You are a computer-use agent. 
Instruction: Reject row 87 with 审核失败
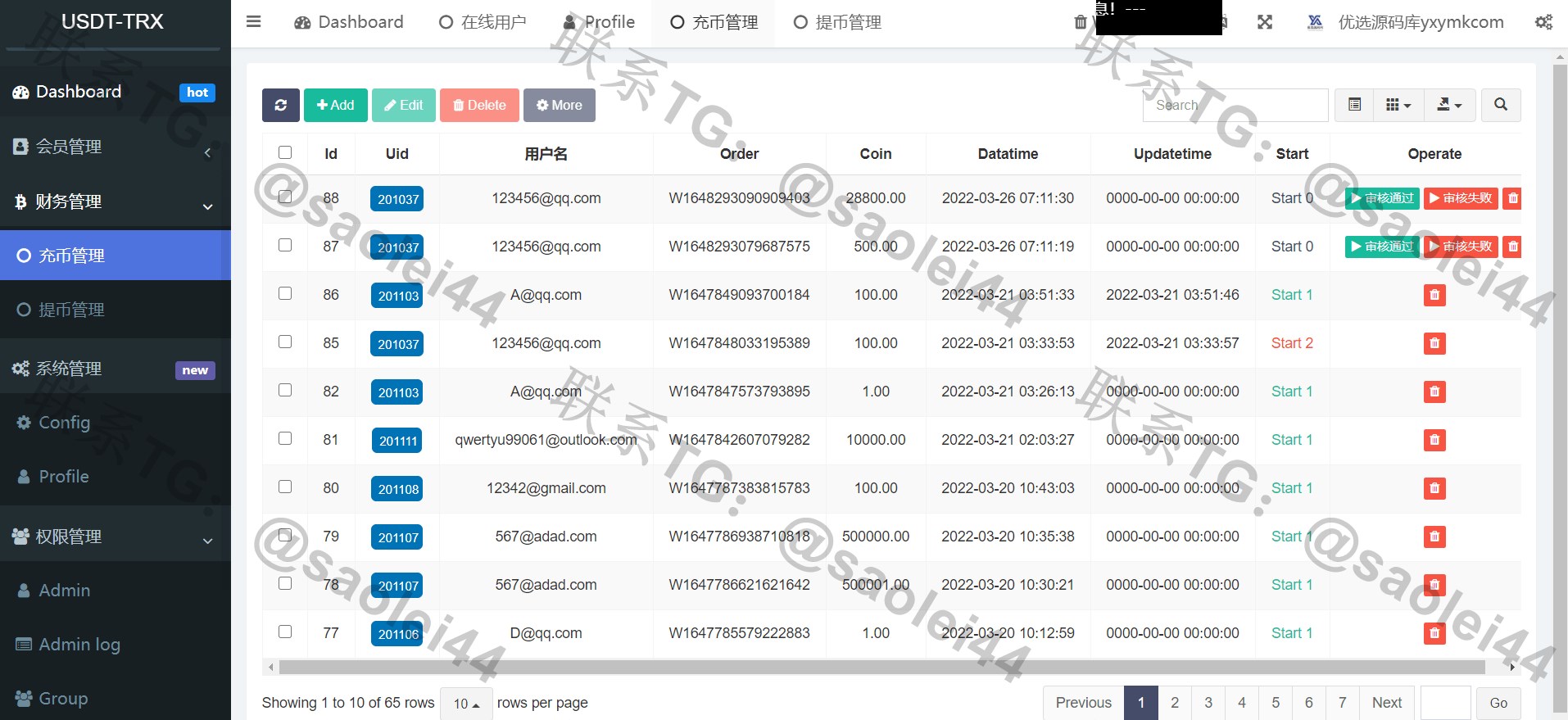coord(1461,247)
